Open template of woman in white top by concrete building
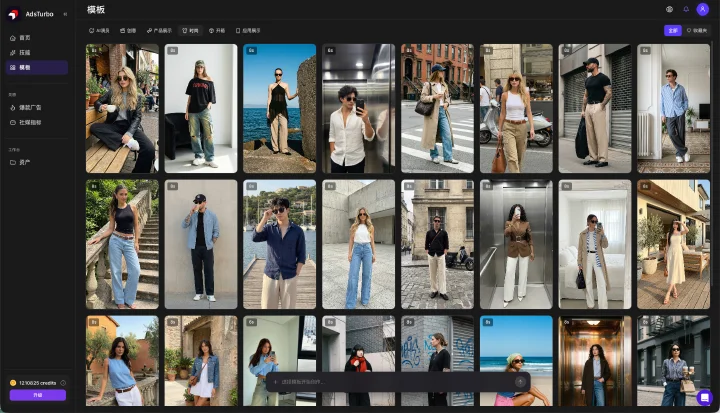Screen dimensions: 720x413 [x=359, y=244]
